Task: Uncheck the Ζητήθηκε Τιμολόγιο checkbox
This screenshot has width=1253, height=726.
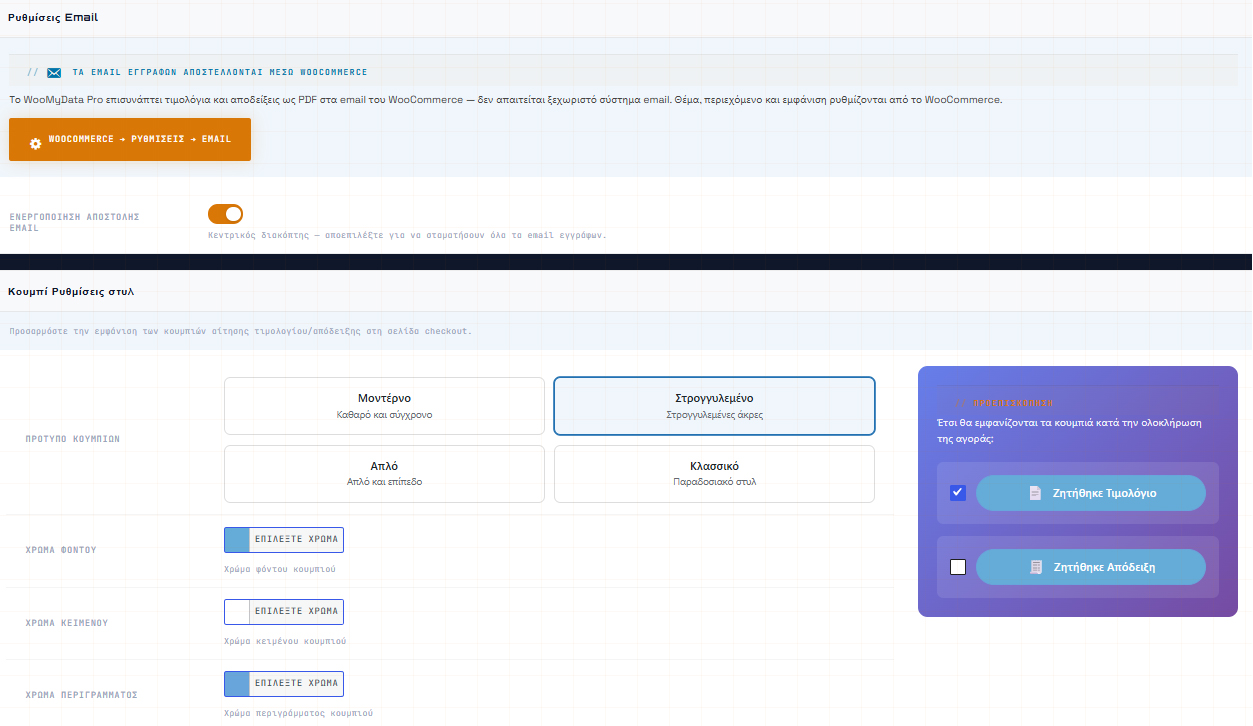Action: [x=958, y=493]
